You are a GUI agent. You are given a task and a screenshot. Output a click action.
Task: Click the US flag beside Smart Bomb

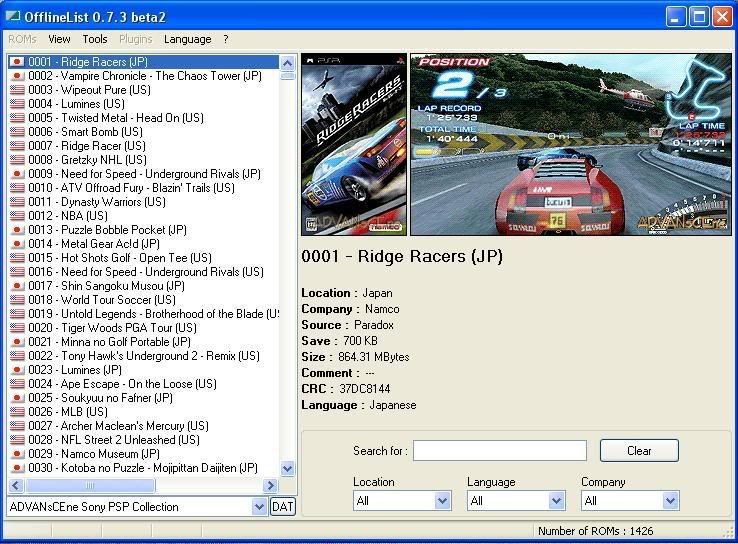click(17, 132)
